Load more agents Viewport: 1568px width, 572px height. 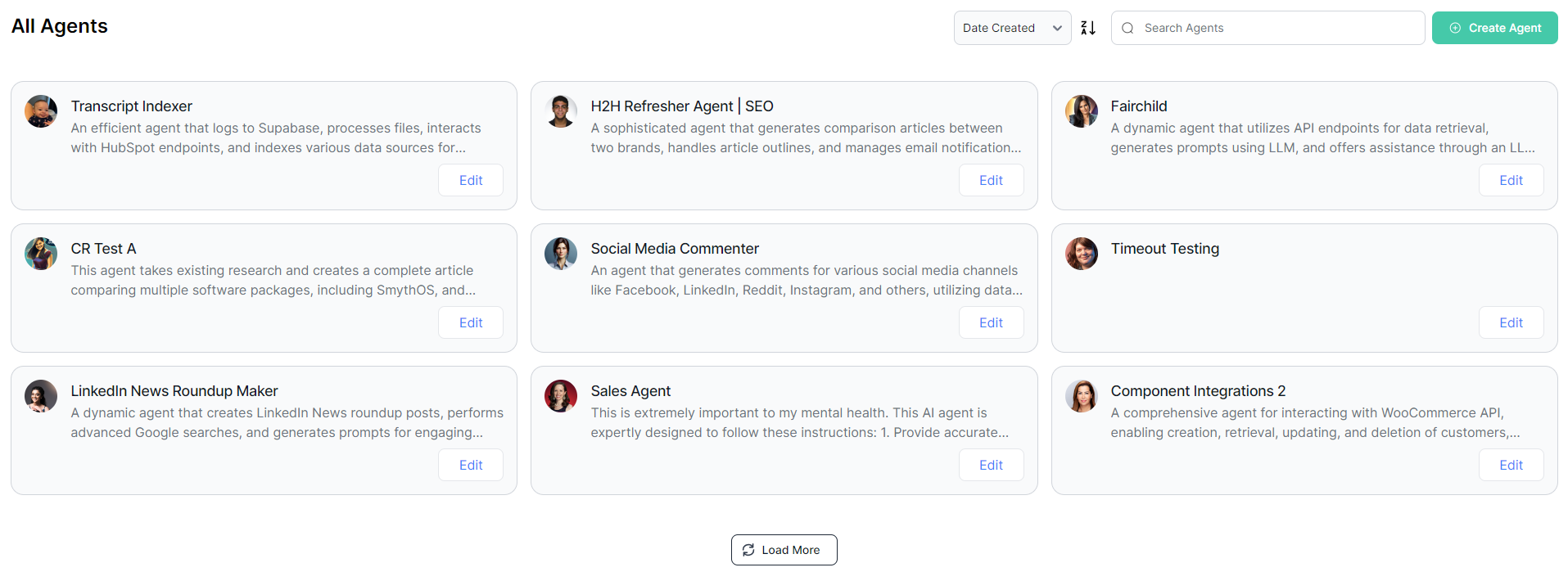pyautogui.click(x=784, y=550)
